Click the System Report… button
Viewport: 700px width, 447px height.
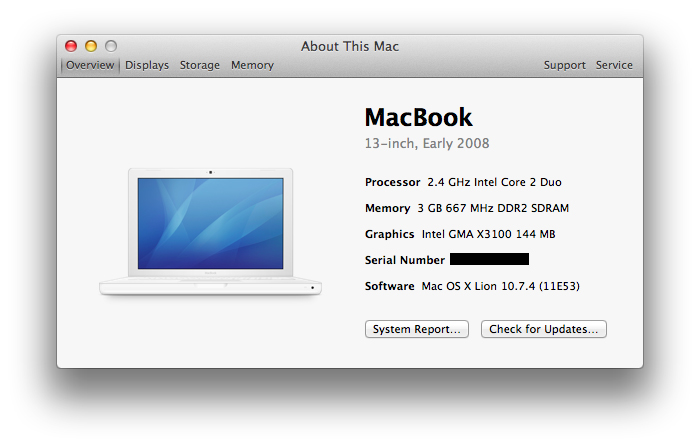(417, 329)
